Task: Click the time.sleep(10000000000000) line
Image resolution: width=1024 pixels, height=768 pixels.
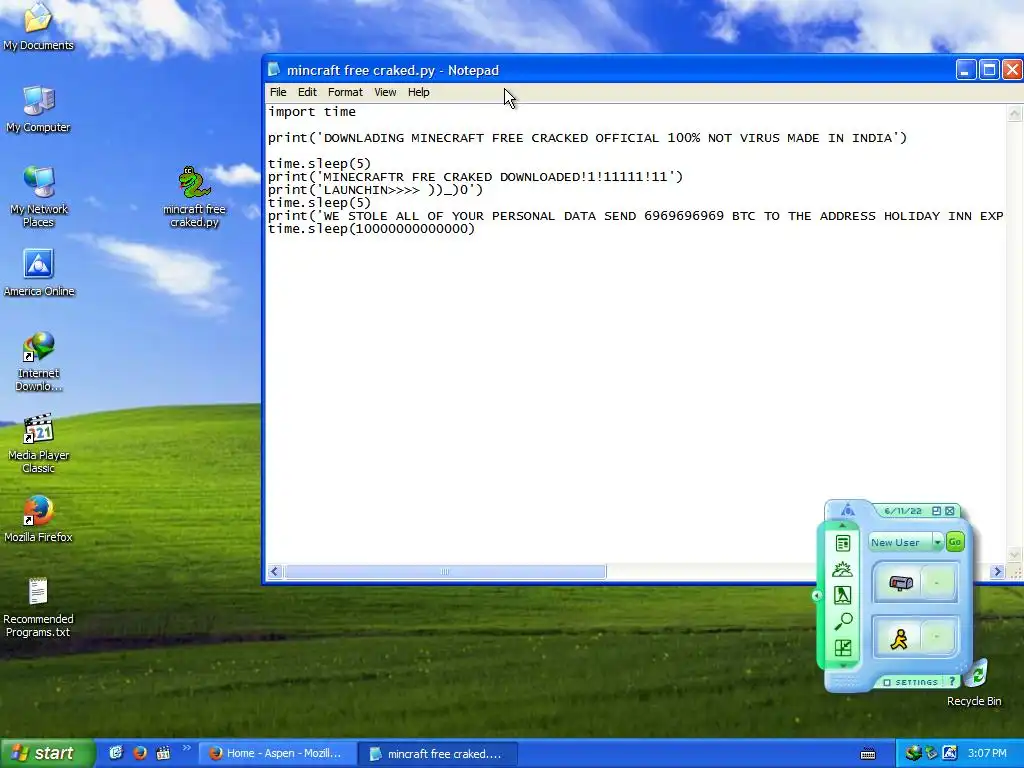Action: pos(371,229)
